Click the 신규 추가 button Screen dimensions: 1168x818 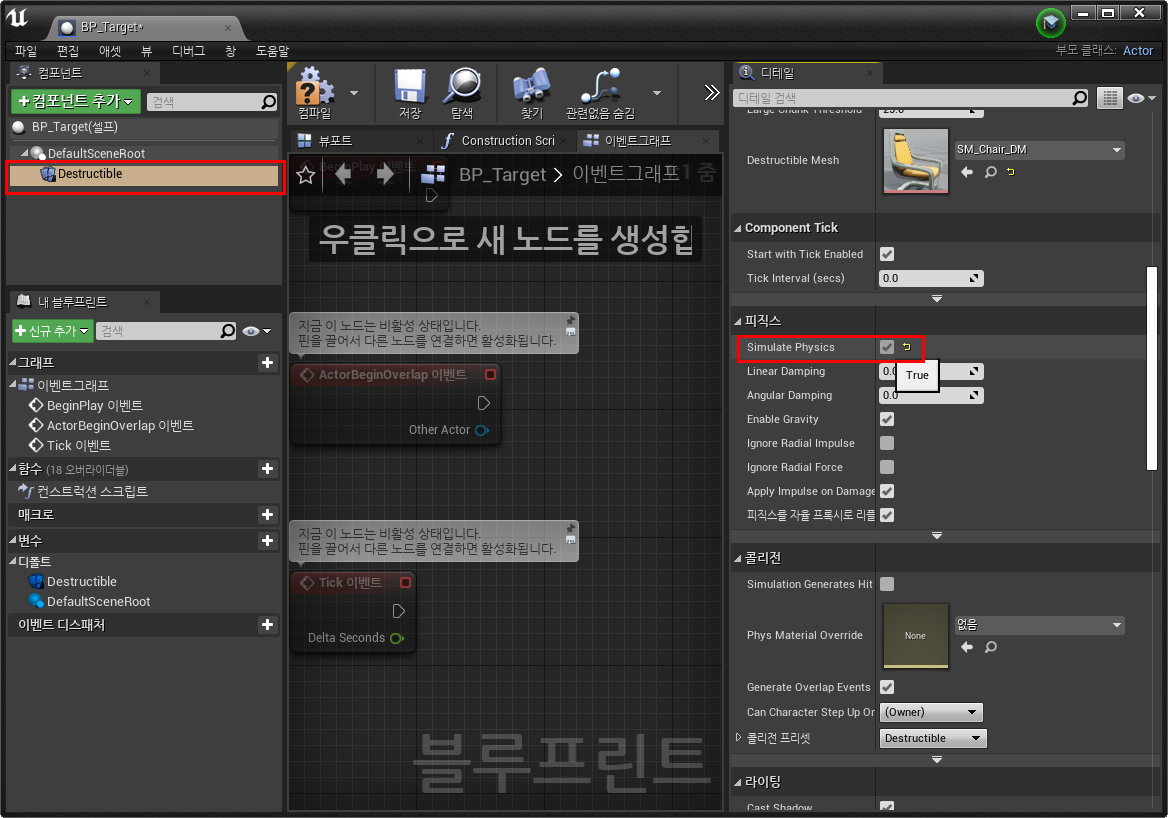(52, 331)
